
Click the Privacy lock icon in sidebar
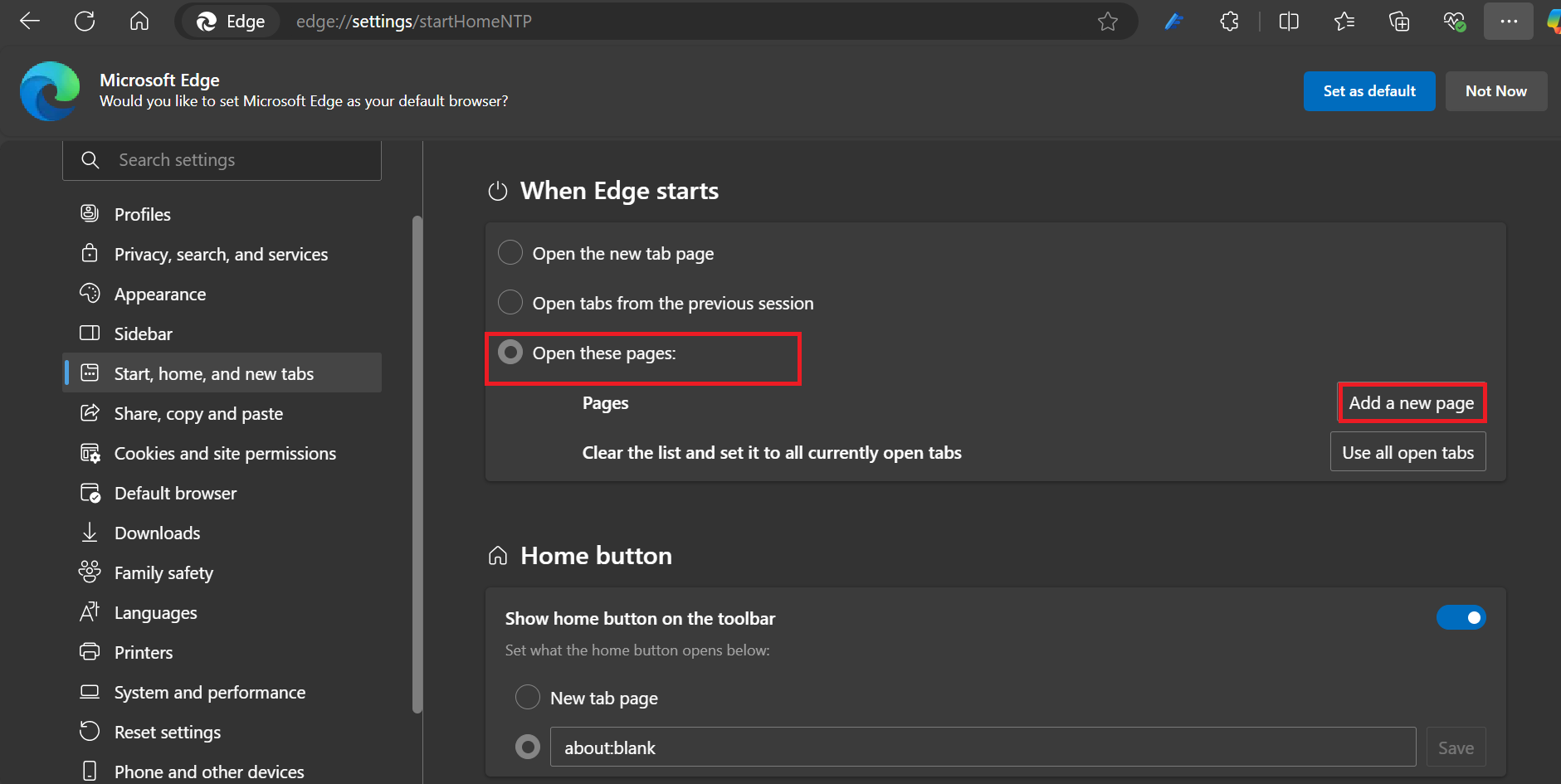tap(90, 253)
